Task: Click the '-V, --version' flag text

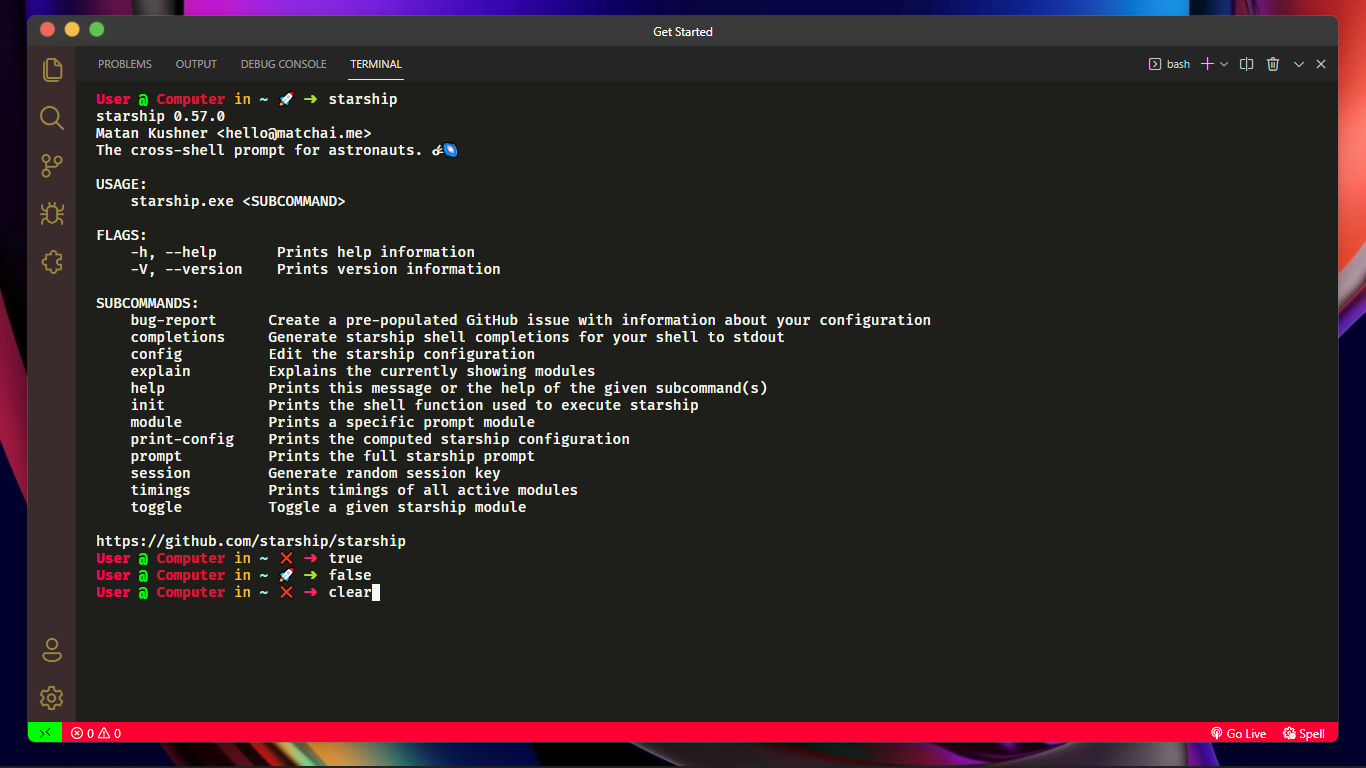Action: [186, 269]
